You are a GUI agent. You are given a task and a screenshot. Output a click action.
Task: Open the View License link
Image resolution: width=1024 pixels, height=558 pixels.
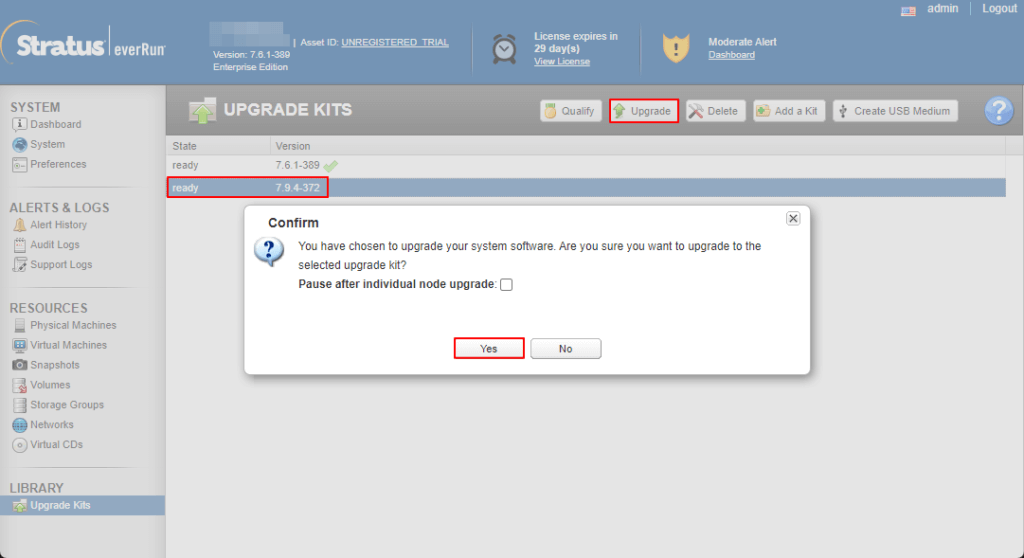click(562, 61)
